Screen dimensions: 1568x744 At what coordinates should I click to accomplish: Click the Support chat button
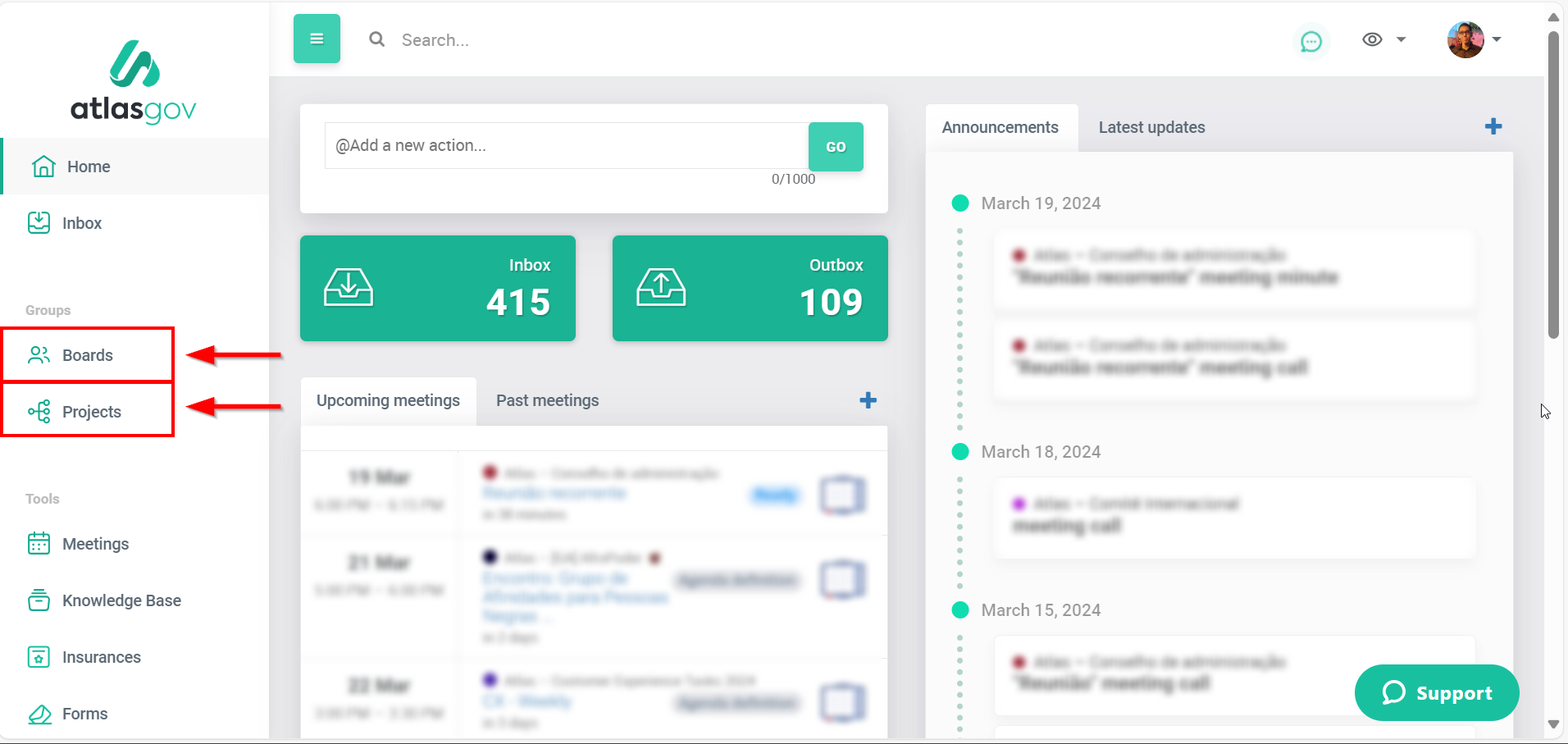coord(1437,693)
